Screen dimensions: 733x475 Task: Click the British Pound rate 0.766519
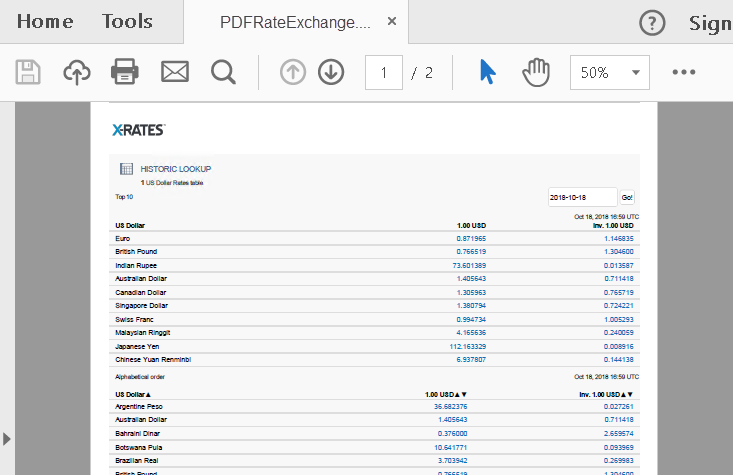pos(471,252)
